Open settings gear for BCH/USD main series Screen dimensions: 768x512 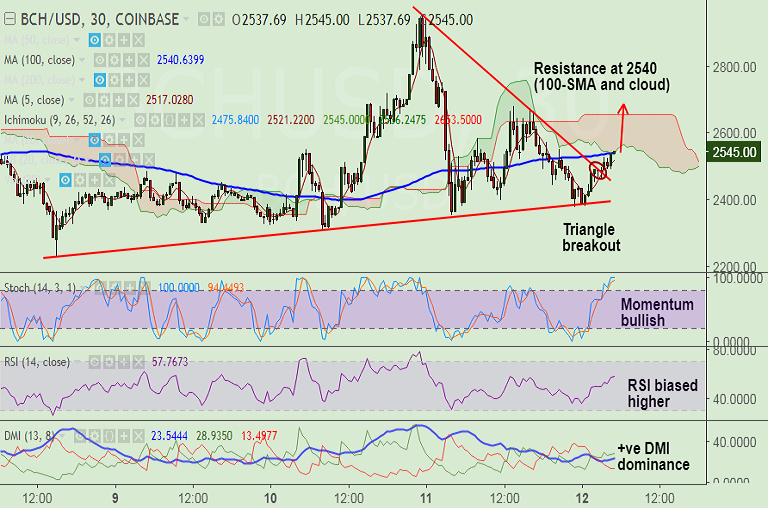[x=218, y=20]
